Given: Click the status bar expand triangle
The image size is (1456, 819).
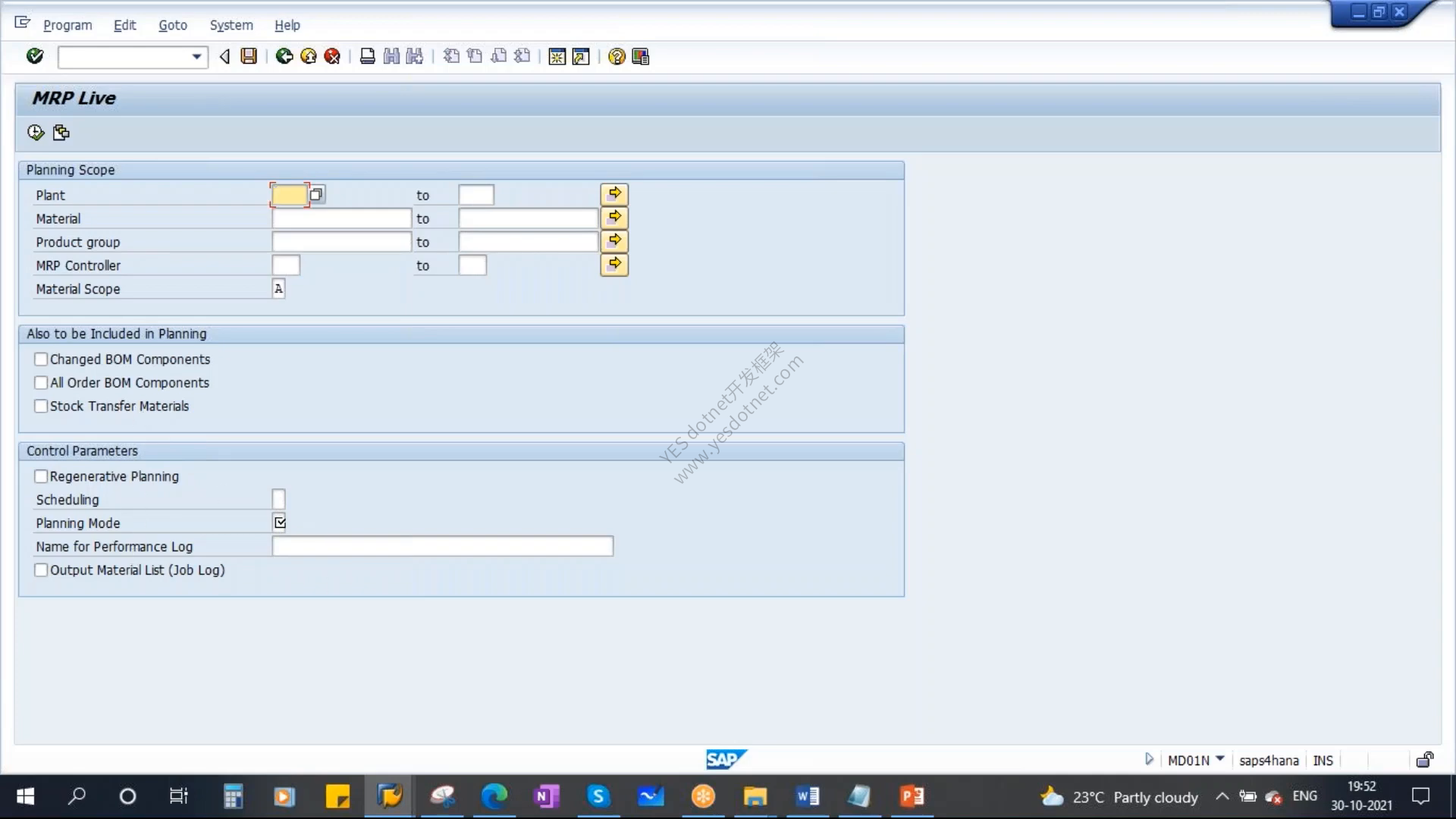Looking at the screenshot, I should tap(1149, 759).
